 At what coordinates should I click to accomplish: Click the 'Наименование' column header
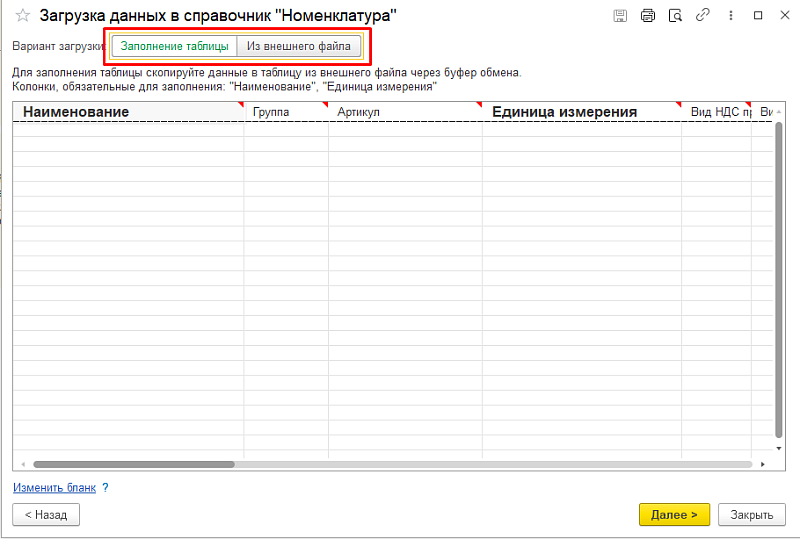click(76, 112)
